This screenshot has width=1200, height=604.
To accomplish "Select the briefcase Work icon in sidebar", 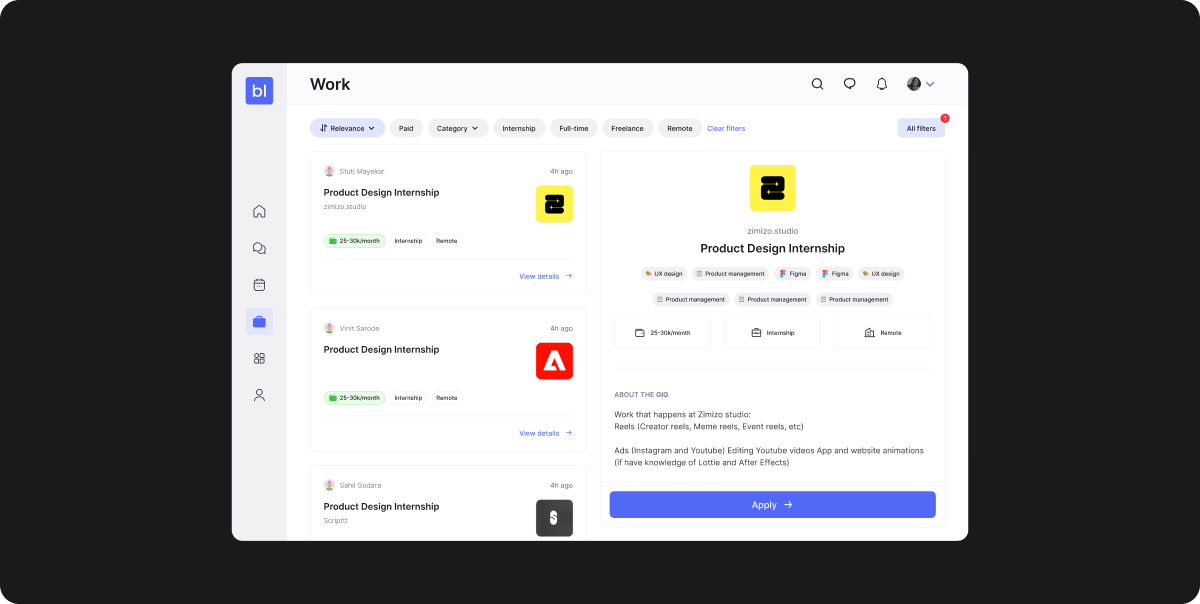I will (259, 321).
